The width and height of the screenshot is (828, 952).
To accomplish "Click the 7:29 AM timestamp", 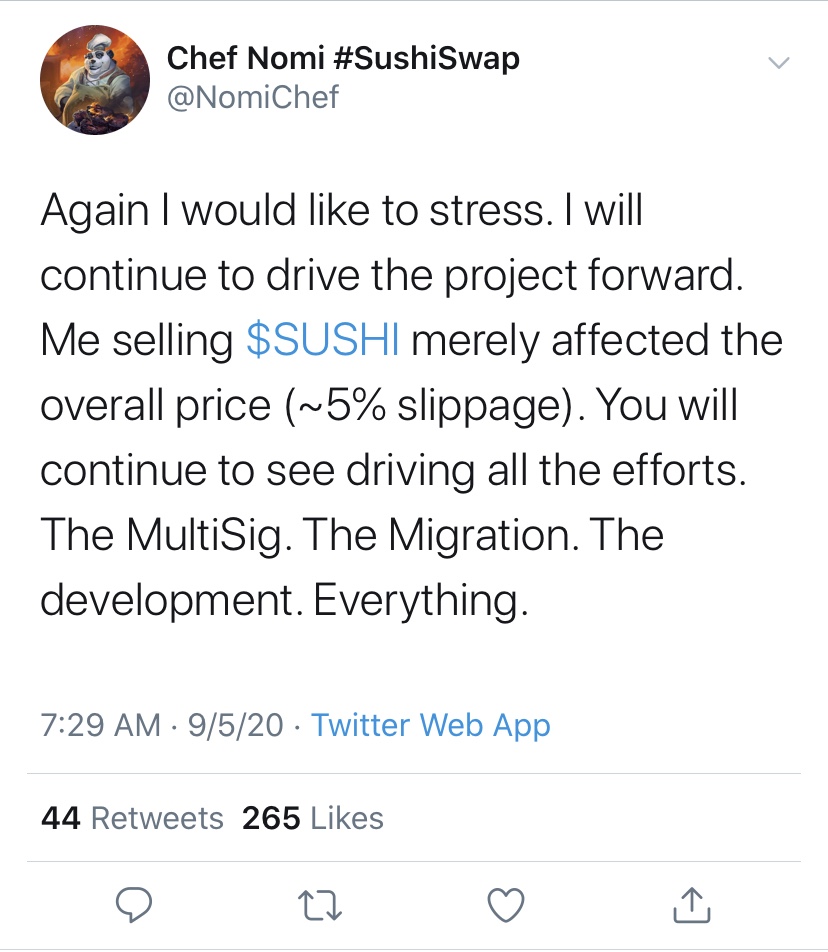I will click(x=100, y=725).
